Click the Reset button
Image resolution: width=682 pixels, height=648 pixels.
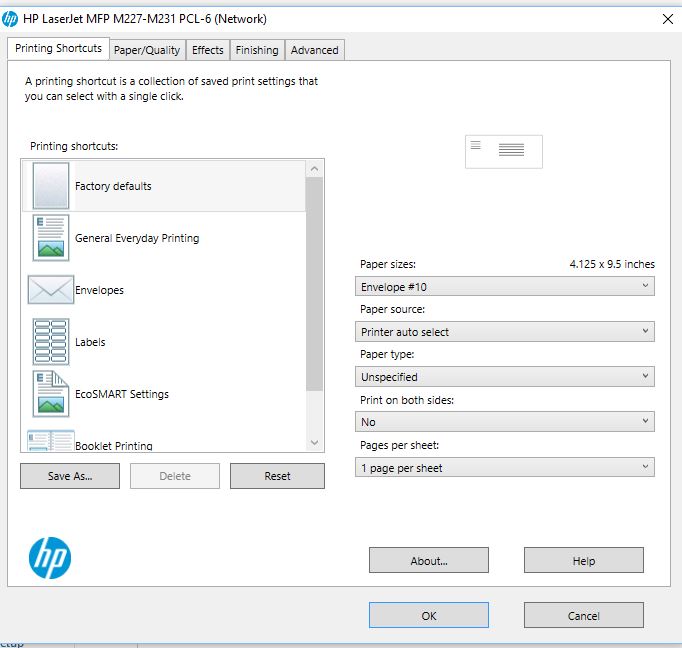coord(277,476)
